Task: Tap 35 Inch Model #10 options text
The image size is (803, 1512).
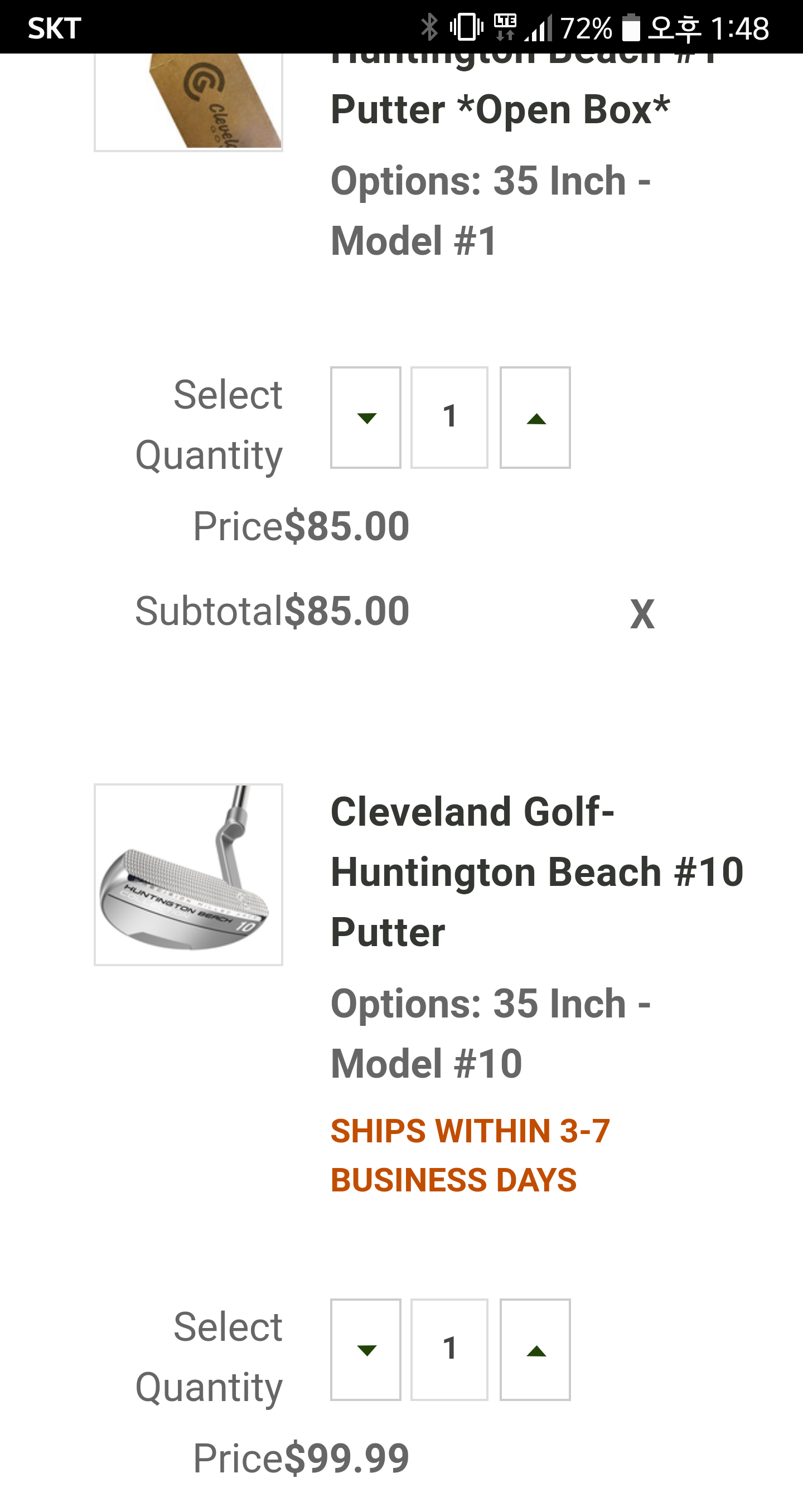Action: coord(491,1033)
